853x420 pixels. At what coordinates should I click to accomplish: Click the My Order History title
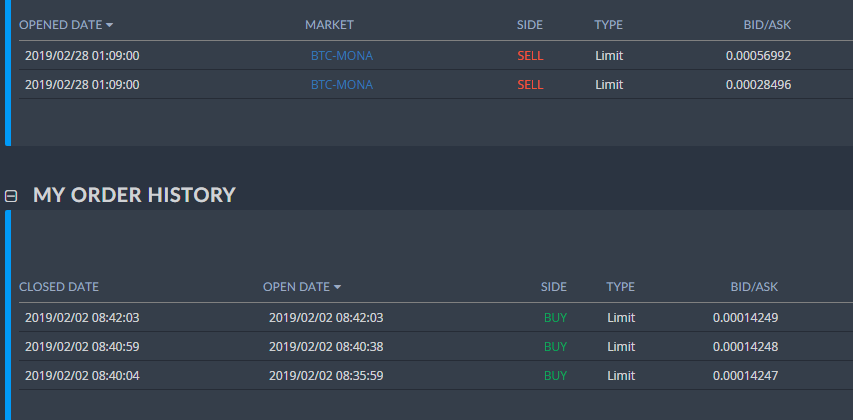tap(134, 195)
